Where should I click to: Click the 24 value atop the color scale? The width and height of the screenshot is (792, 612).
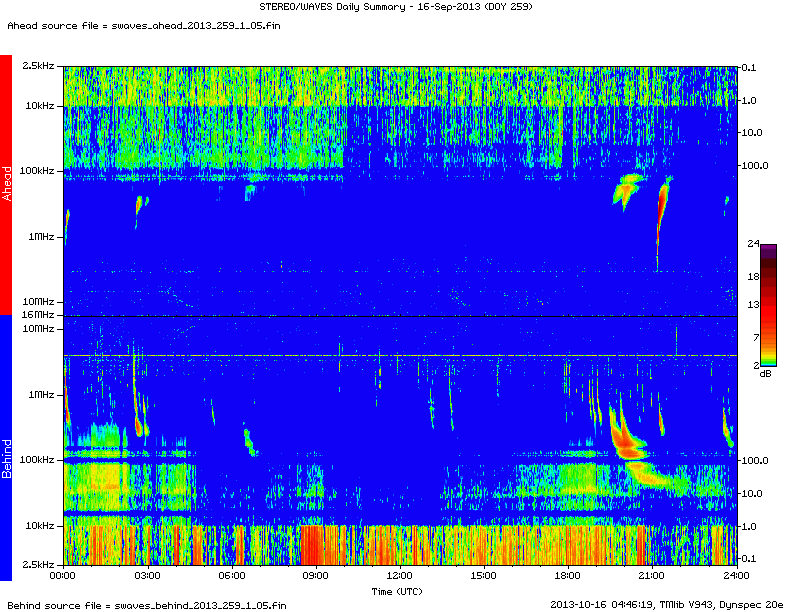[x=754, y=243]
